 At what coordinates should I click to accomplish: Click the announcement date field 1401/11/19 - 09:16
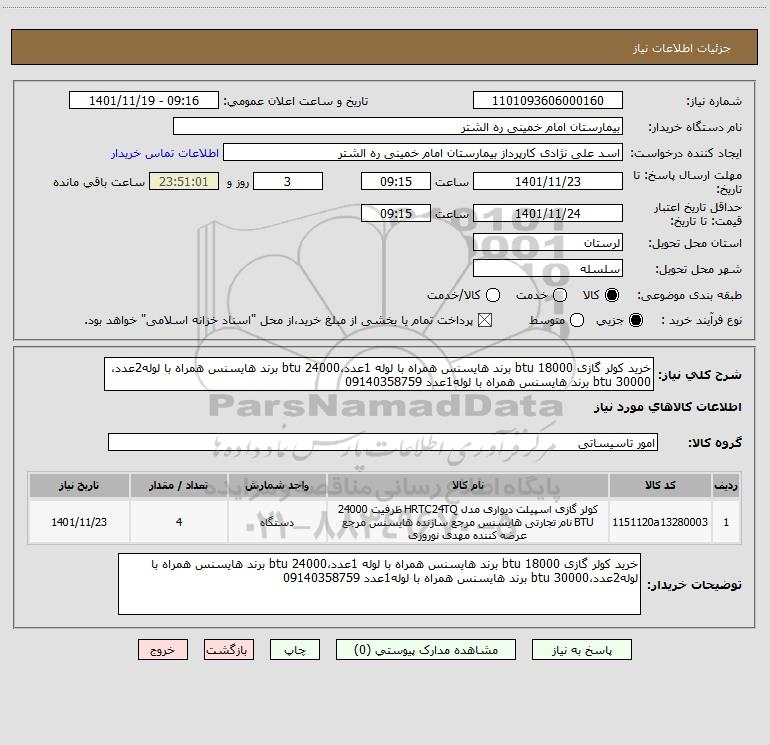tap(144, 101)
